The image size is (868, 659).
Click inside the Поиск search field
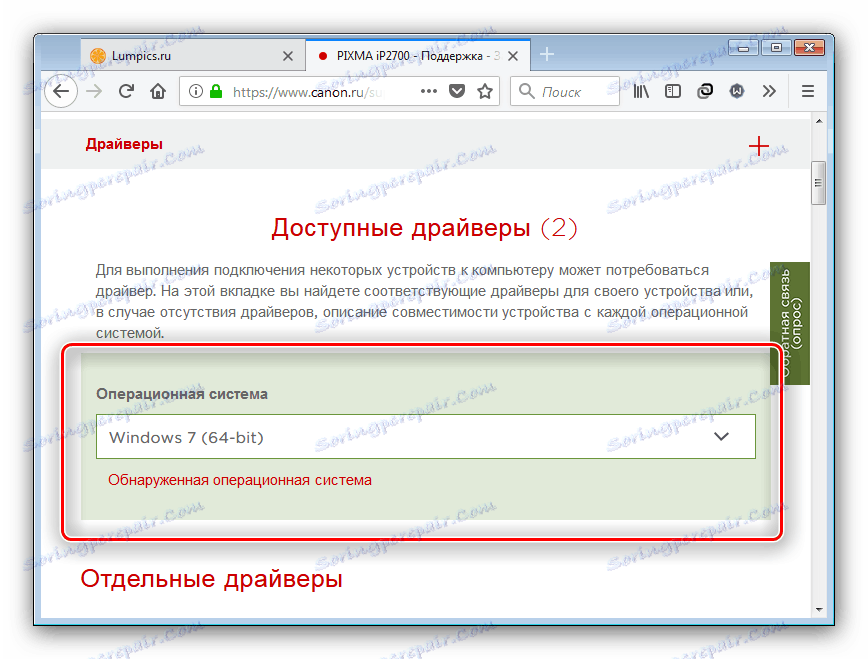pyautogui.click(x=570, y=91)
